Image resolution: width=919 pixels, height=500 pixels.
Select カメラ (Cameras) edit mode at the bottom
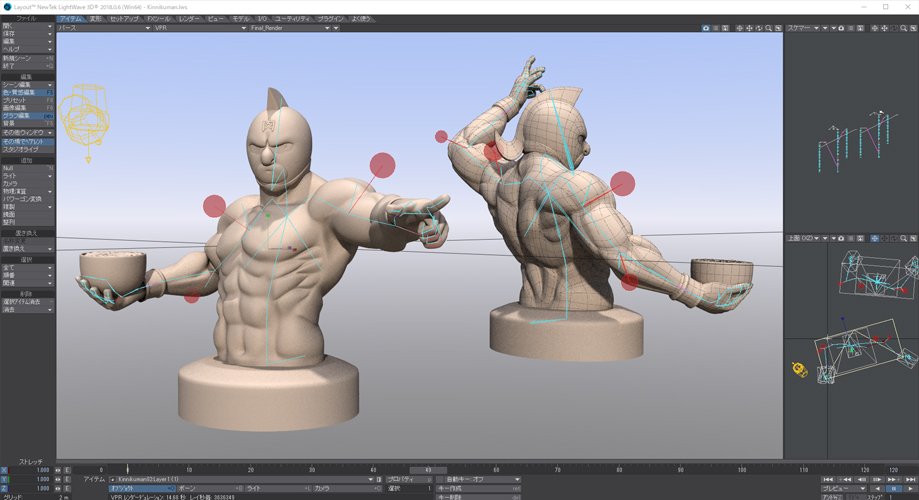click(x=347, y=488)
